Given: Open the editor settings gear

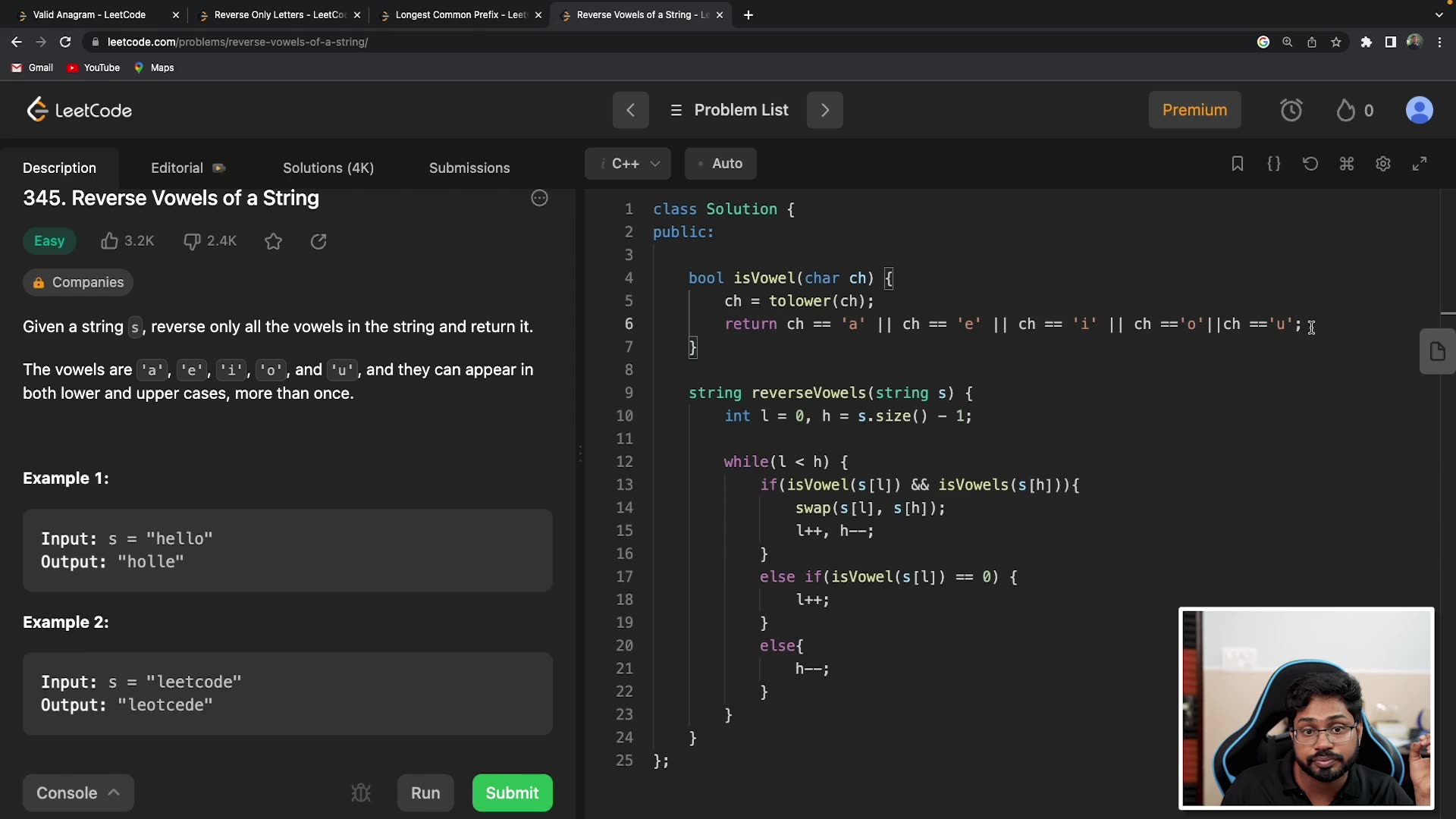Looking at the screenshot, I should (x=1383, y=164).
